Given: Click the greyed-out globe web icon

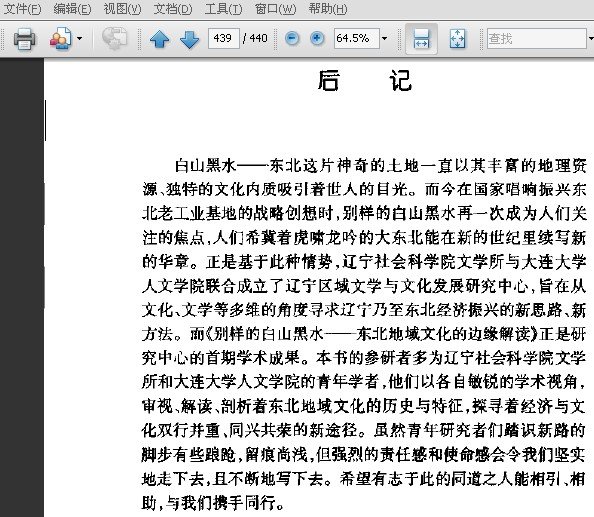Looking at the screenshot, I should (x=114, y=38).
